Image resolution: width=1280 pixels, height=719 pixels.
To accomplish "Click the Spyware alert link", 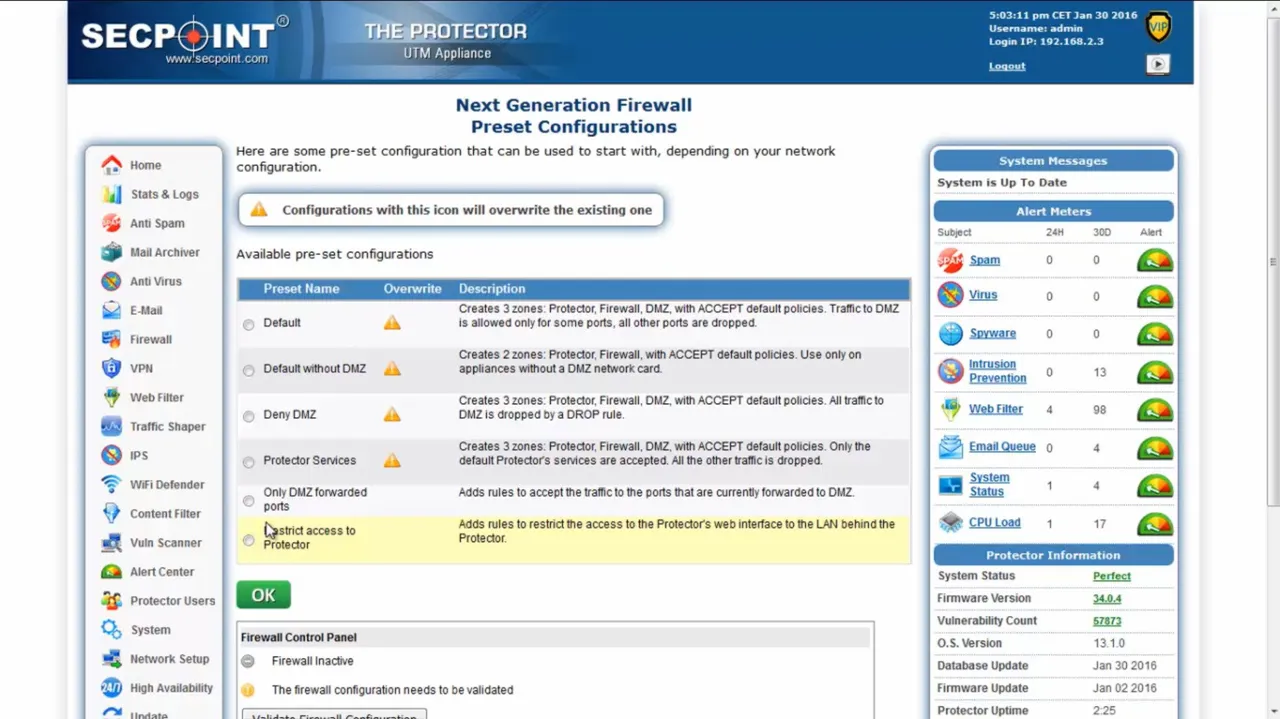I will pyautogui.click(x=992, y=333).
